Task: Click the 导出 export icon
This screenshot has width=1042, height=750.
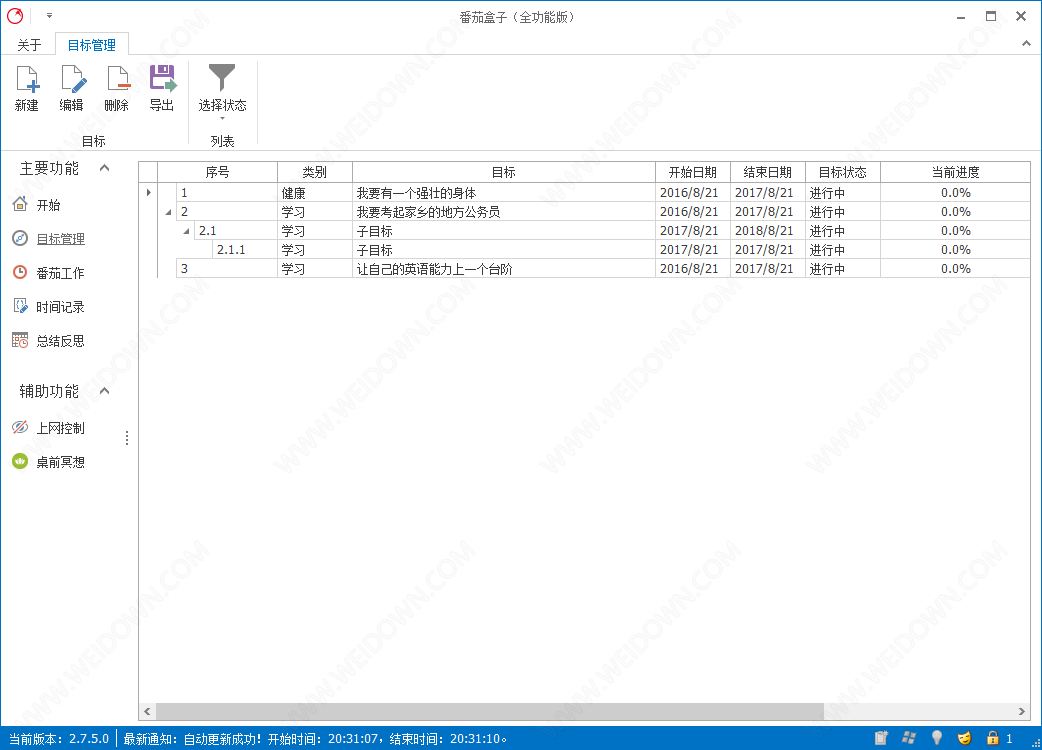Action: point(162,79)
